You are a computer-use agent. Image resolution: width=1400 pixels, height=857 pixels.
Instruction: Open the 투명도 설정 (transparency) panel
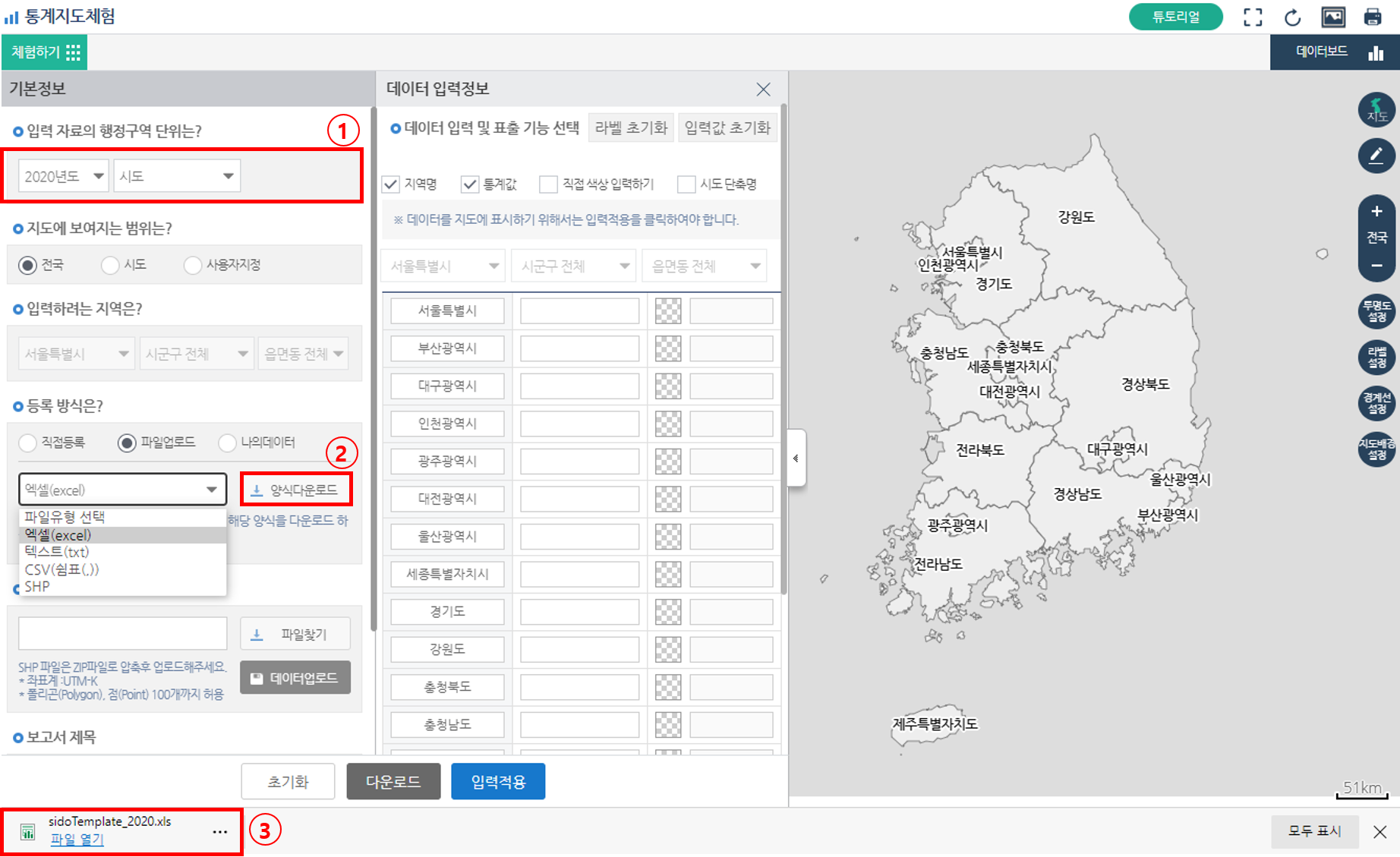pos(1376,311)
